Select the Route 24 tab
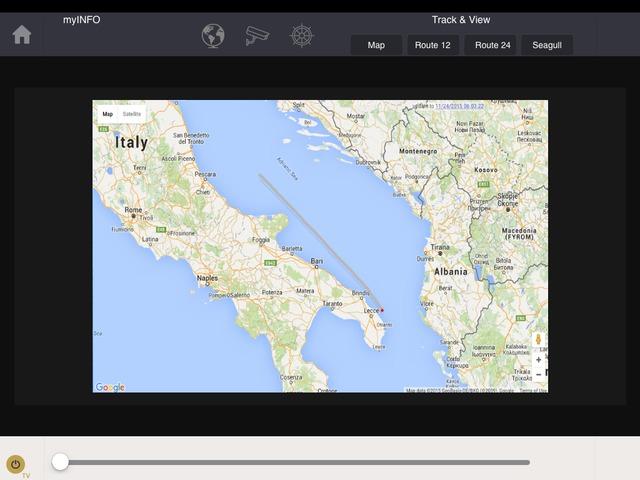This screenshot has width=640, height=480. tap(493, 45)
